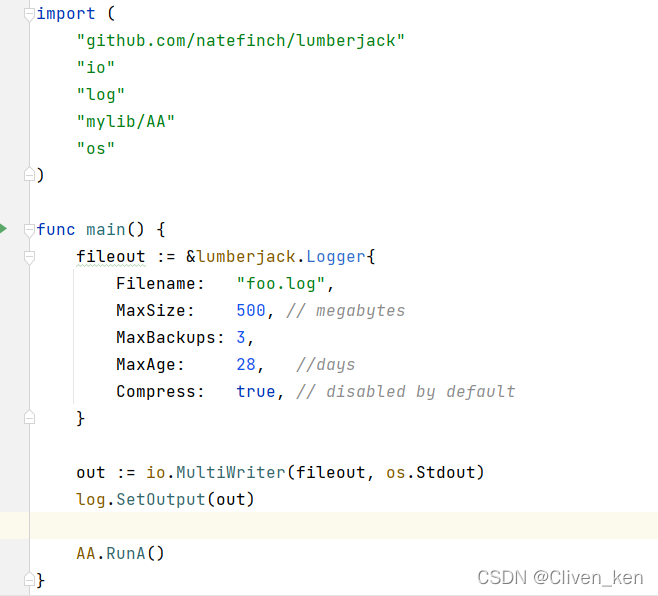Click the import keyword
Viewport: 658px width, 596px height.
pyautogui.click(x=66, y=14)
